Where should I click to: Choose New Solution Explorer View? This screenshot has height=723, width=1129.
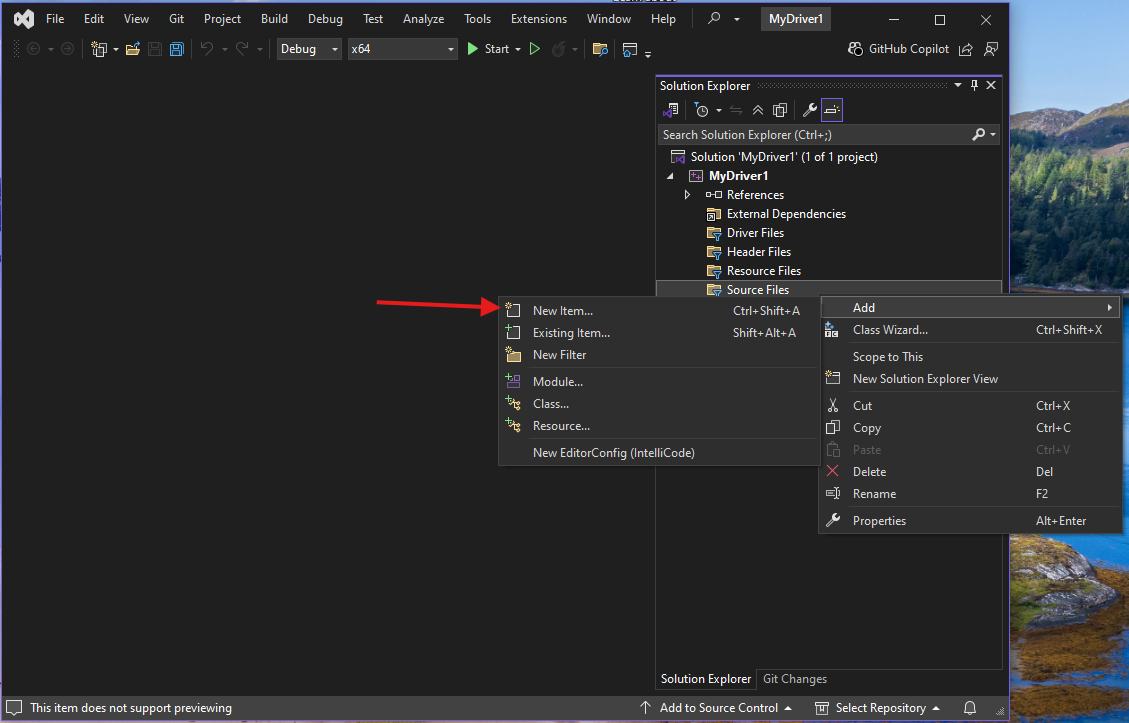click(x=971, y=379)
